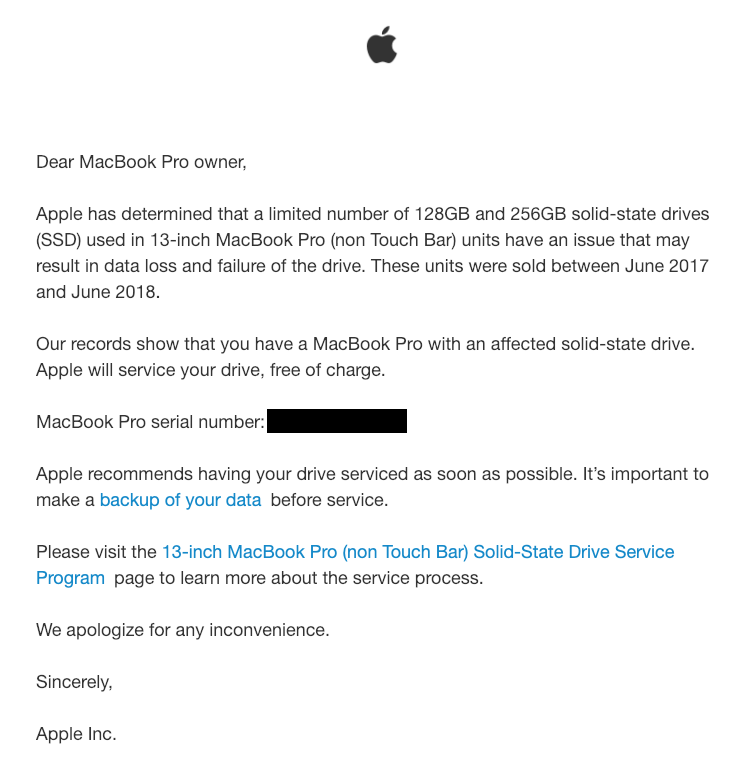749x770 pixels.
Task: Click the "Please visit the" text
Action: click(96, 552)
